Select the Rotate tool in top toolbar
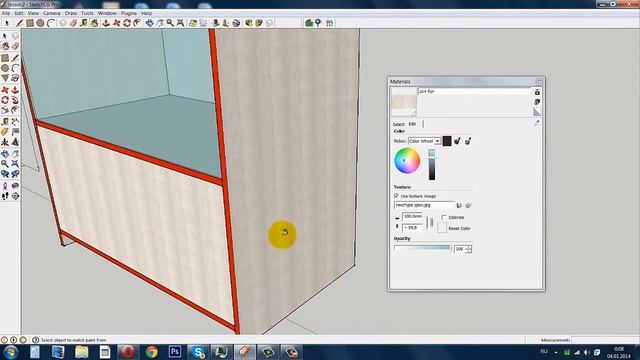 (127, 23)
